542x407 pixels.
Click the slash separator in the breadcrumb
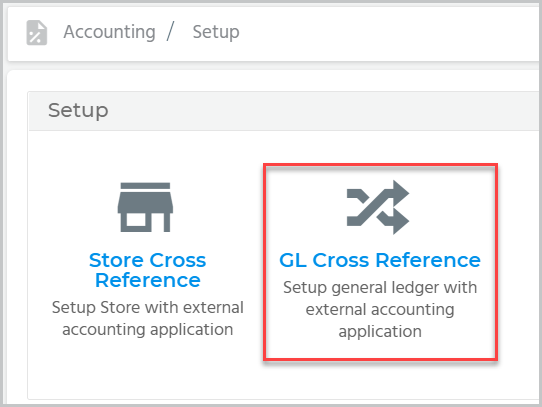pos(170,31)
